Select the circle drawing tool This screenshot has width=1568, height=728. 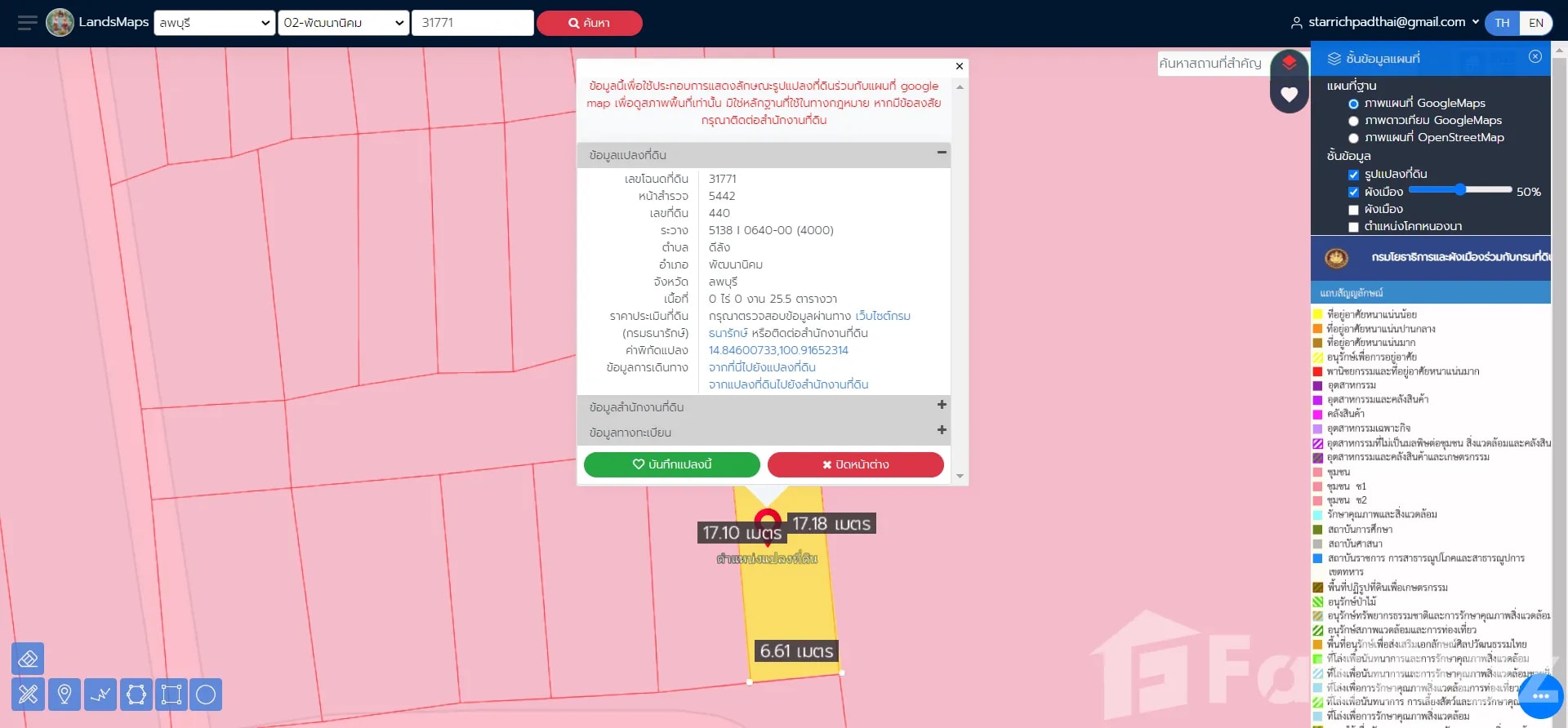(206, 695)
